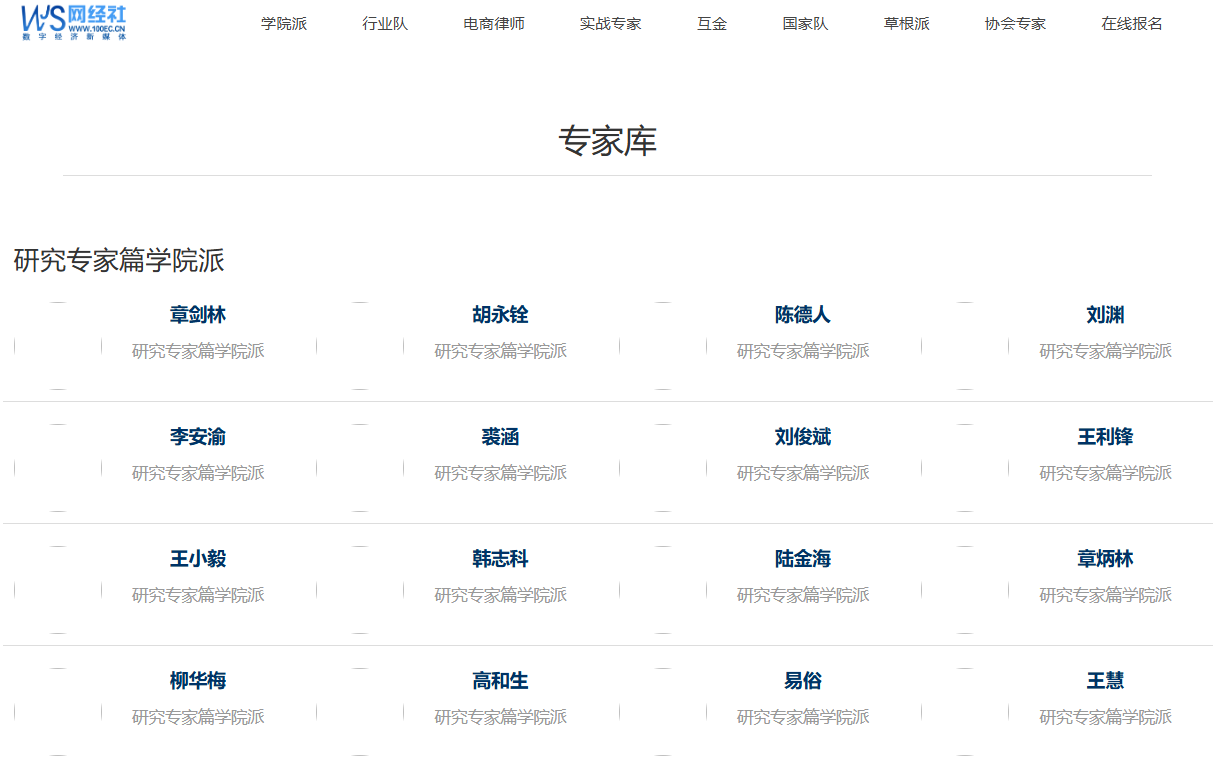The height and width of the screenshot is (767, 1215).
Task: Switch to the 国家队 section
Action: coord(805,24)
